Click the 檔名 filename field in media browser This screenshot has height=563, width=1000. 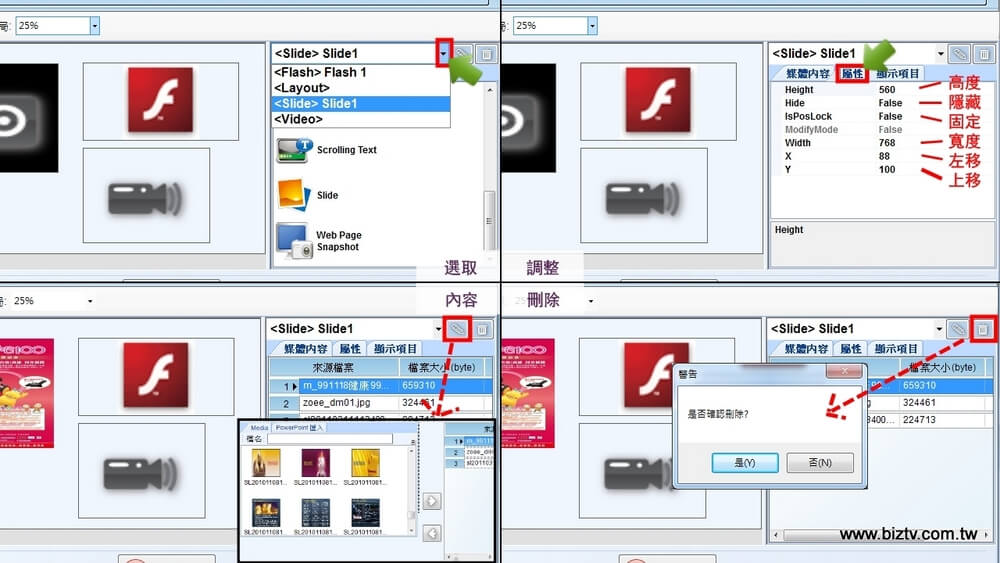tap(329, 438)
